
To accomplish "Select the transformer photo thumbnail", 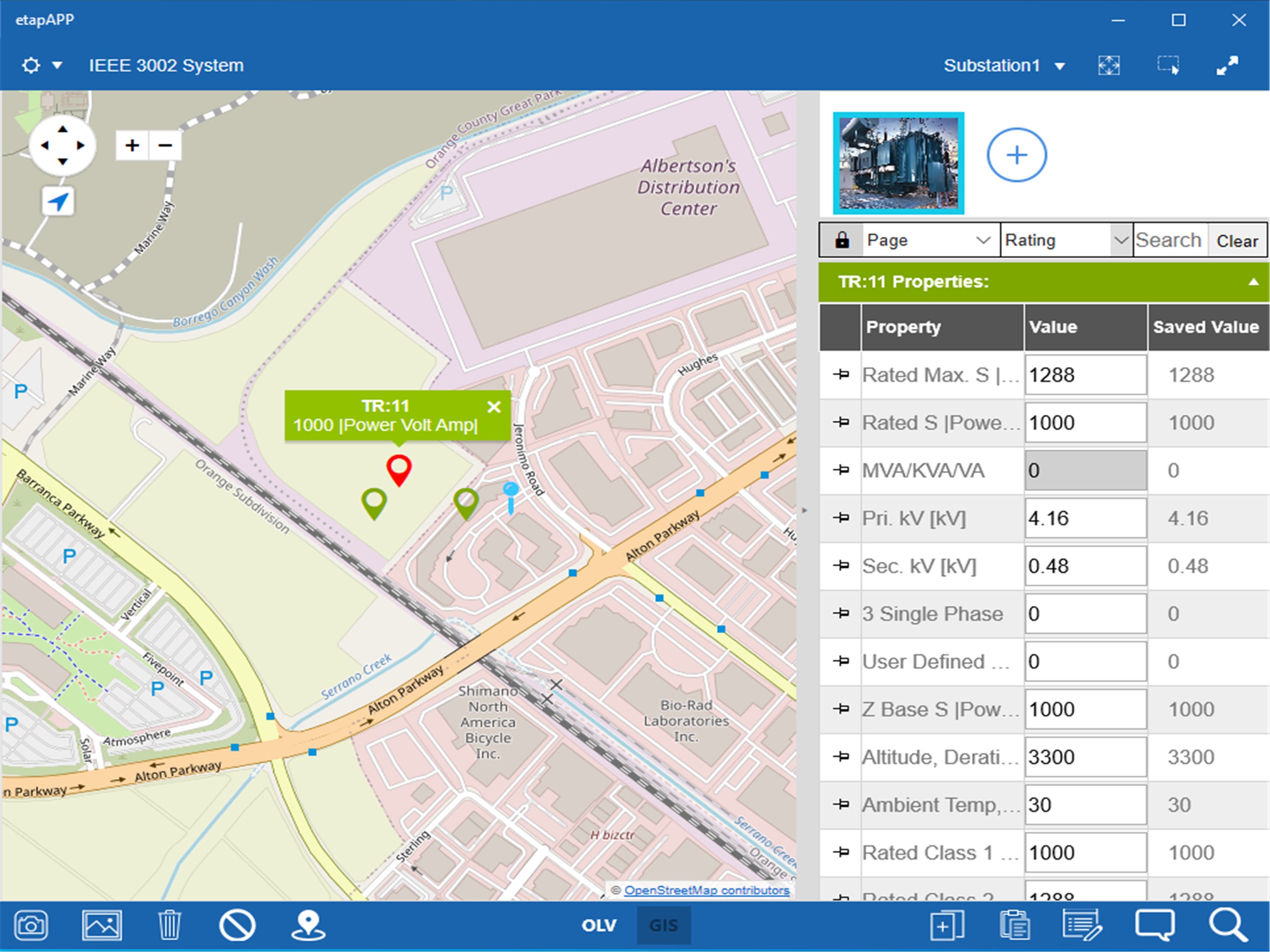I will click(899, 164).
